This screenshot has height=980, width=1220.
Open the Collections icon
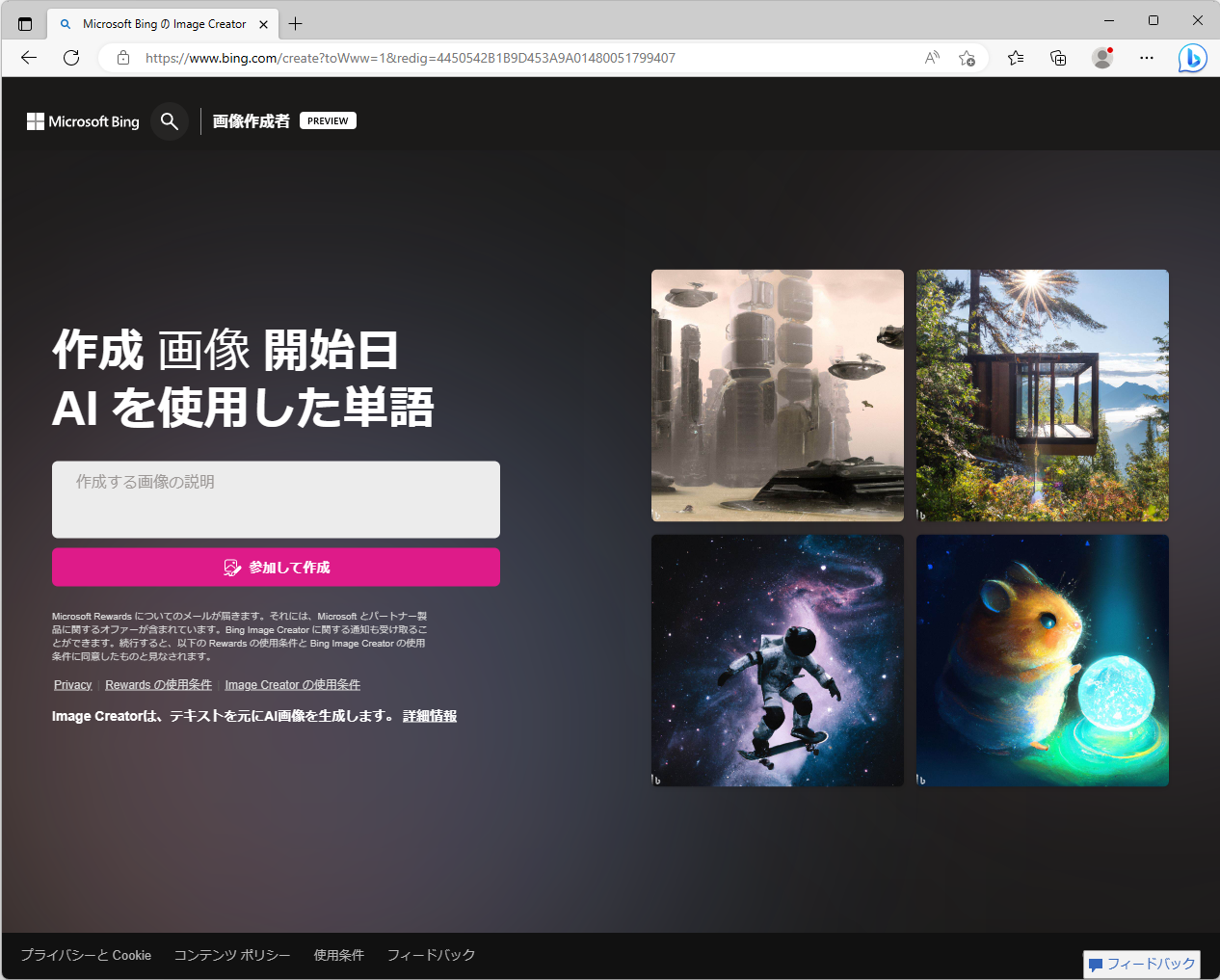(1058, 58)
